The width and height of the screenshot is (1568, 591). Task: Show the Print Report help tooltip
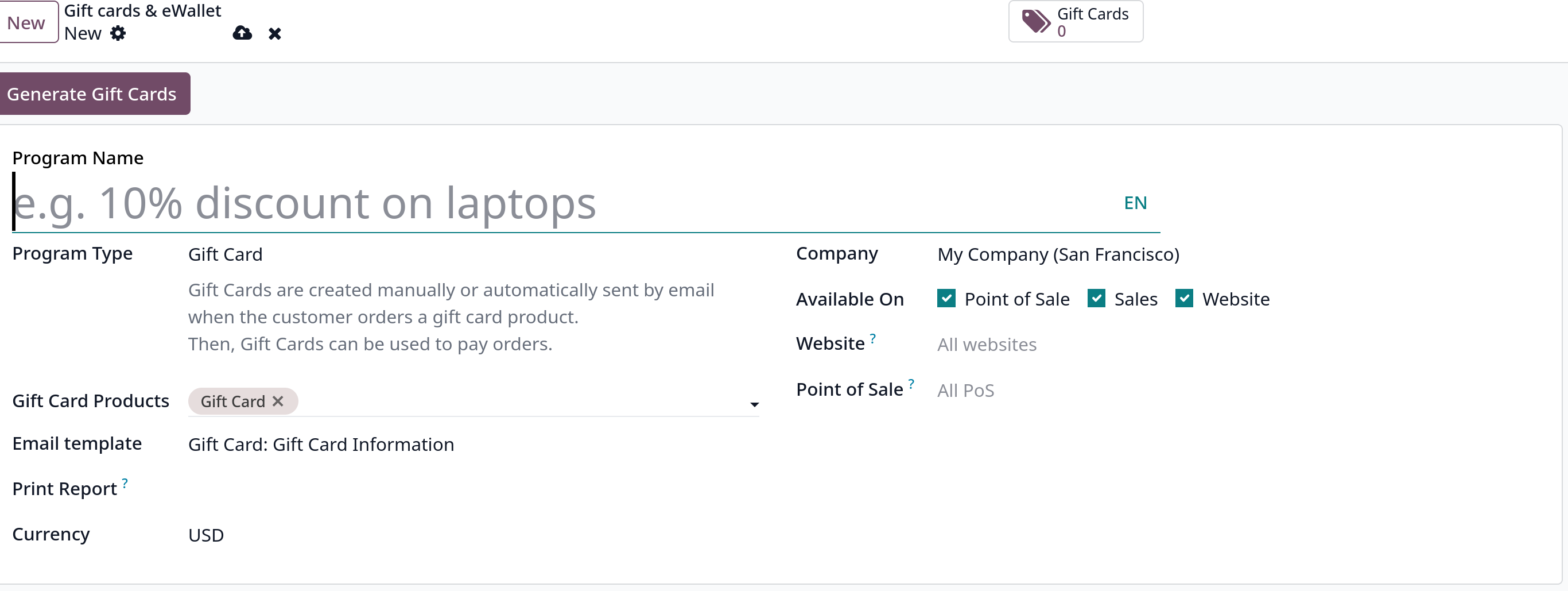(x=125, y=482)
